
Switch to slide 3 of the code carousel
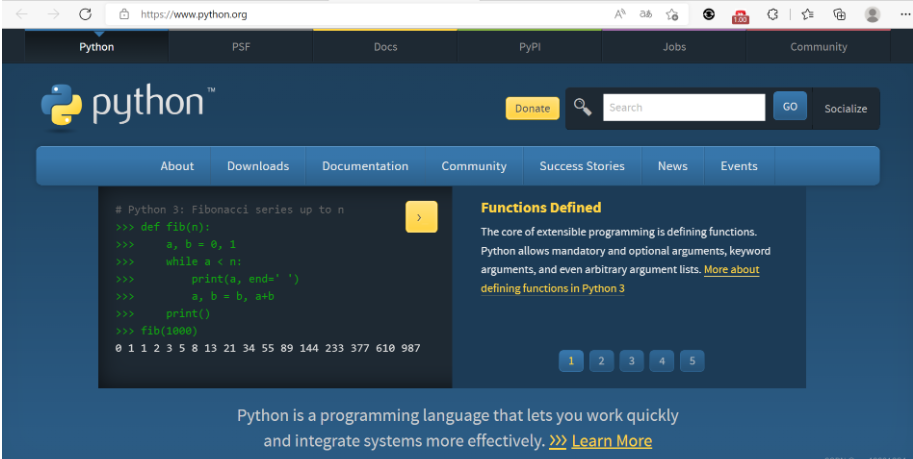coord(631,361)
